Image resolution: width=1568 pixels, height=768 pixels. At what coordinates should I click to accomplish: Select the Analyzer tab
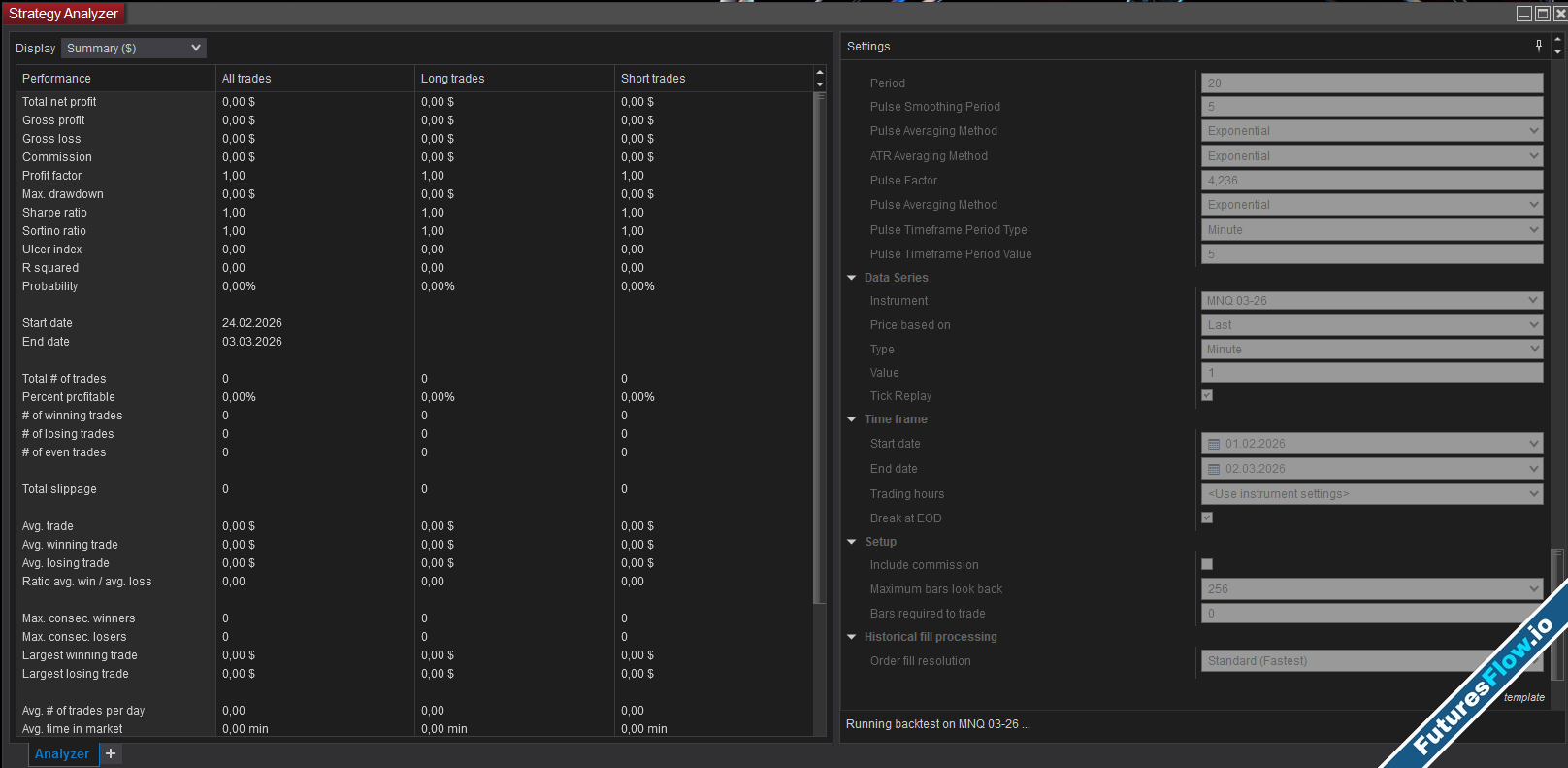click(x=62, y=753)
